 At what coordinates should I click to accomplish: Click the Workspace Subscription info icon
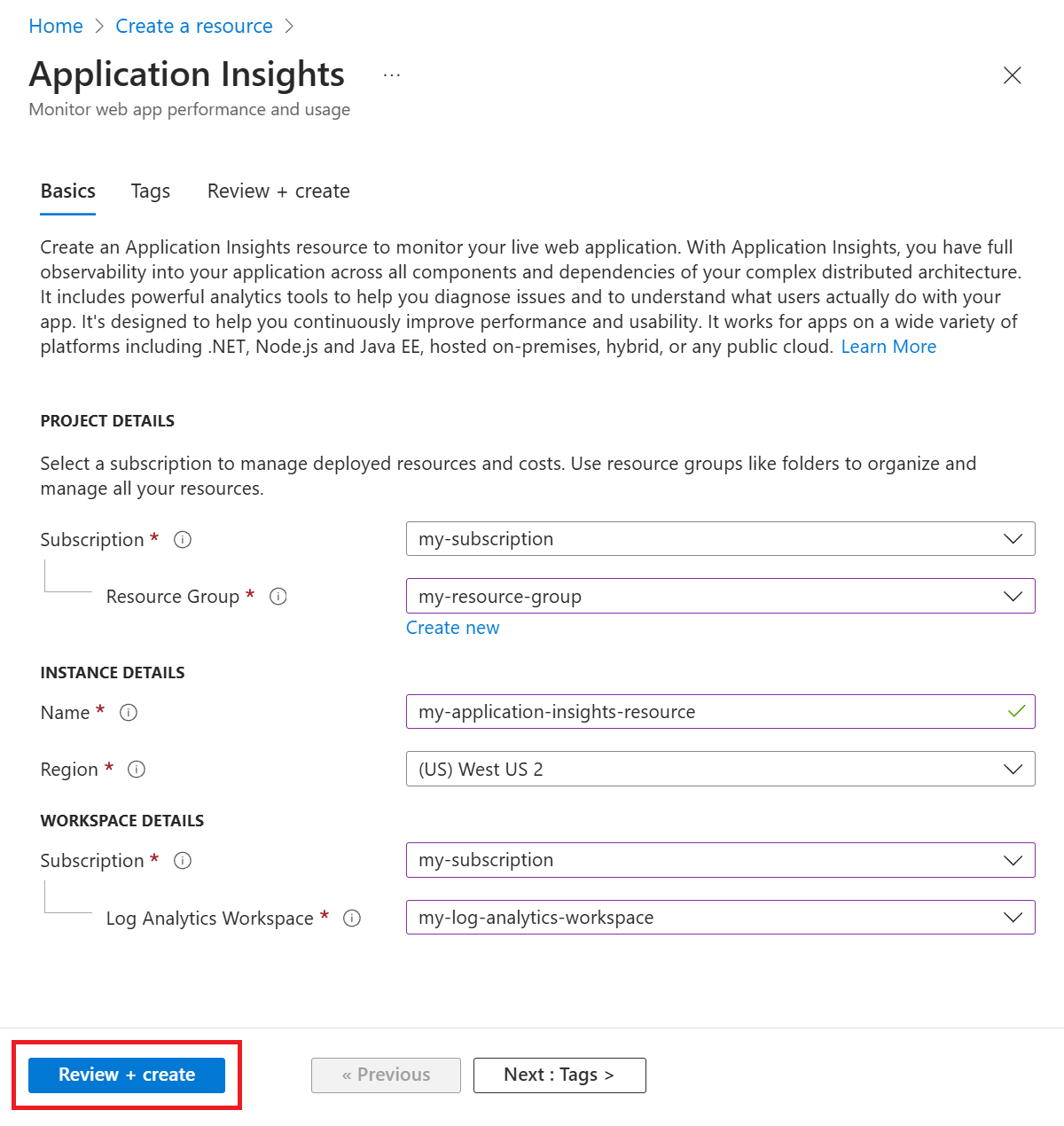point(183,861)
